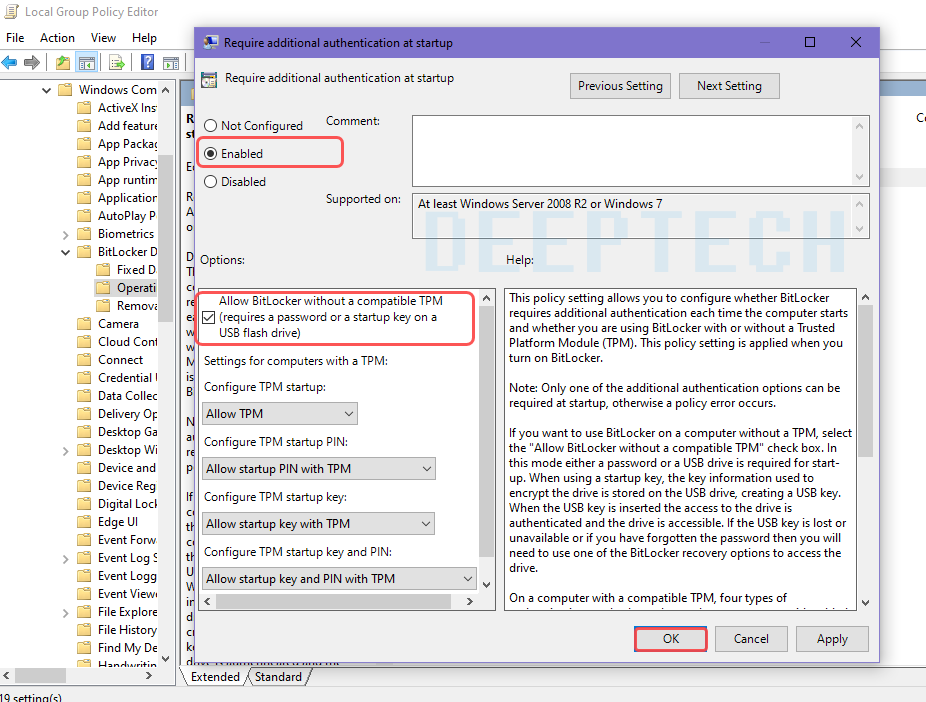The width and height of the screenshot is (926, 702).
Task: Select the Not Configured radio button
Action: coord(210,126)
